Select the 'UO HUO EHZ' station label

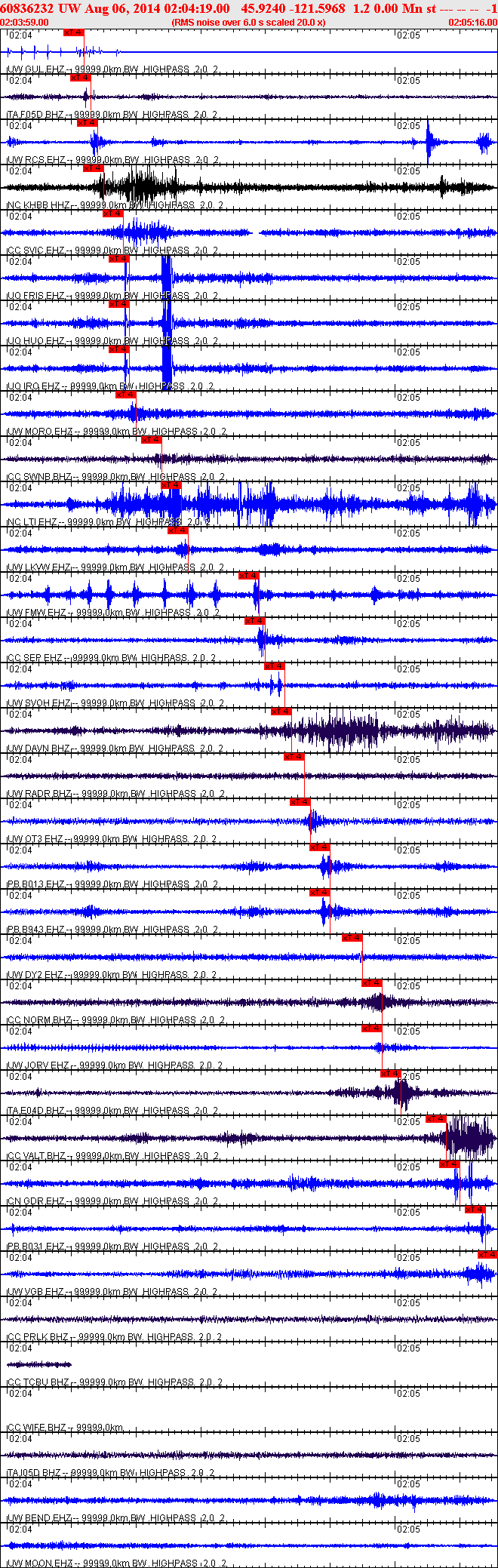point(35,341)
